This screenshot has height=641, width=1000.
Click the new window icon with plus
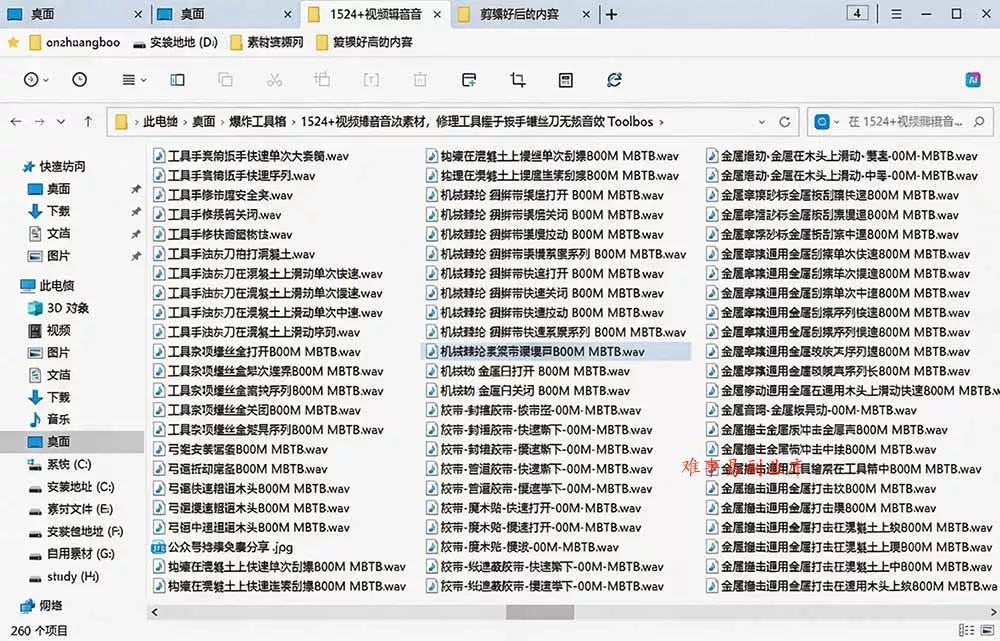click(469, 80)
